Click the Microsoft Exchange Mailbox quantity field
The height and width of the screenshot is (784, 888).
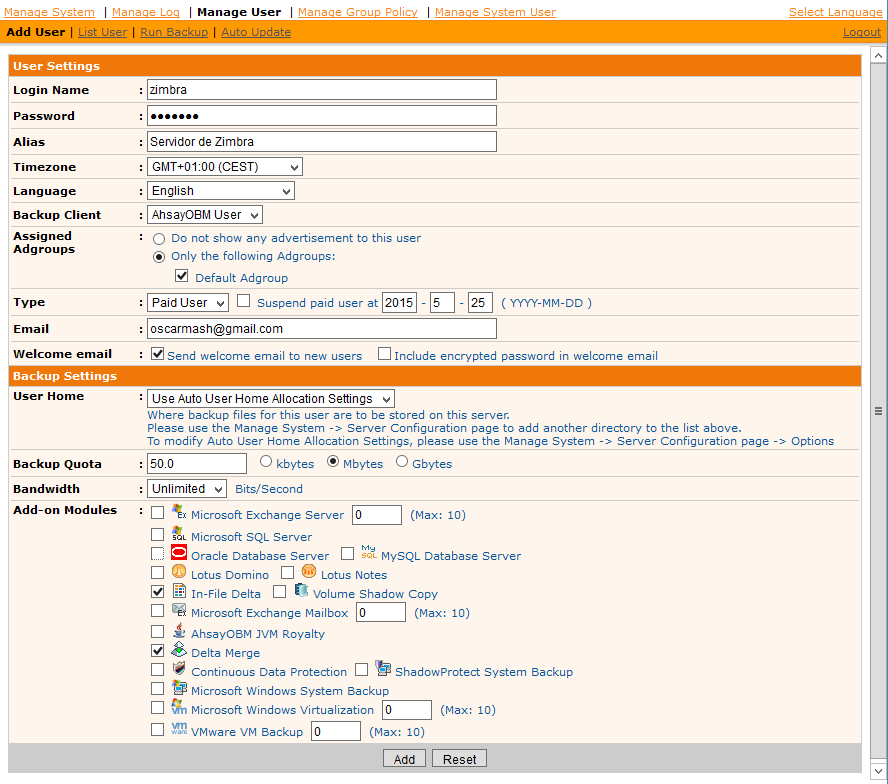[x=381, y=612]
